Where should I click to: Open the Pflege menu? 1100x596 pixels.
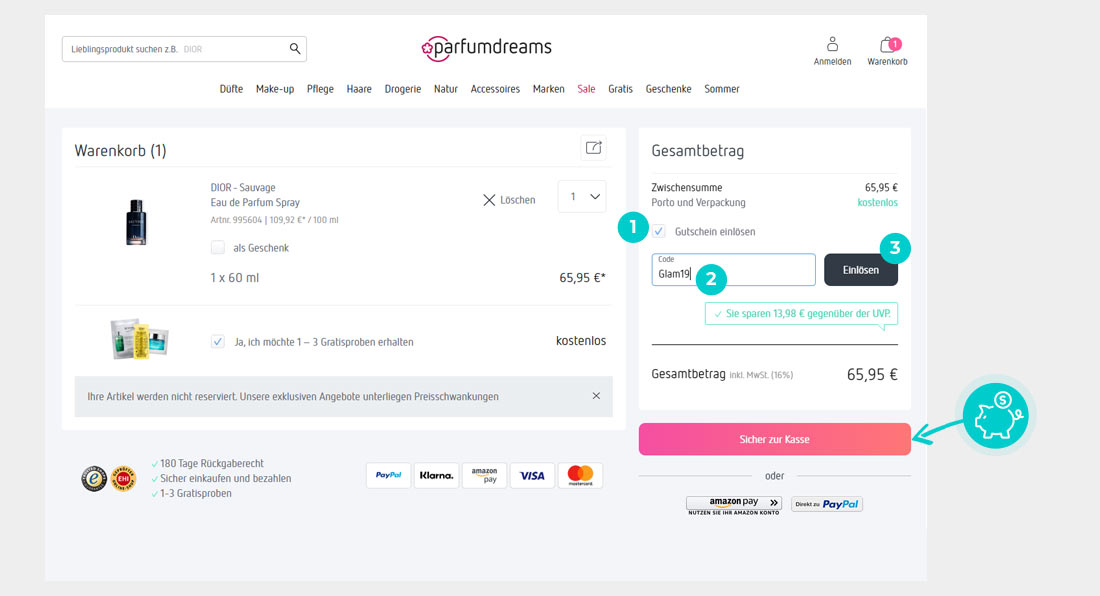pyautogui.click(x=320, y=89)
